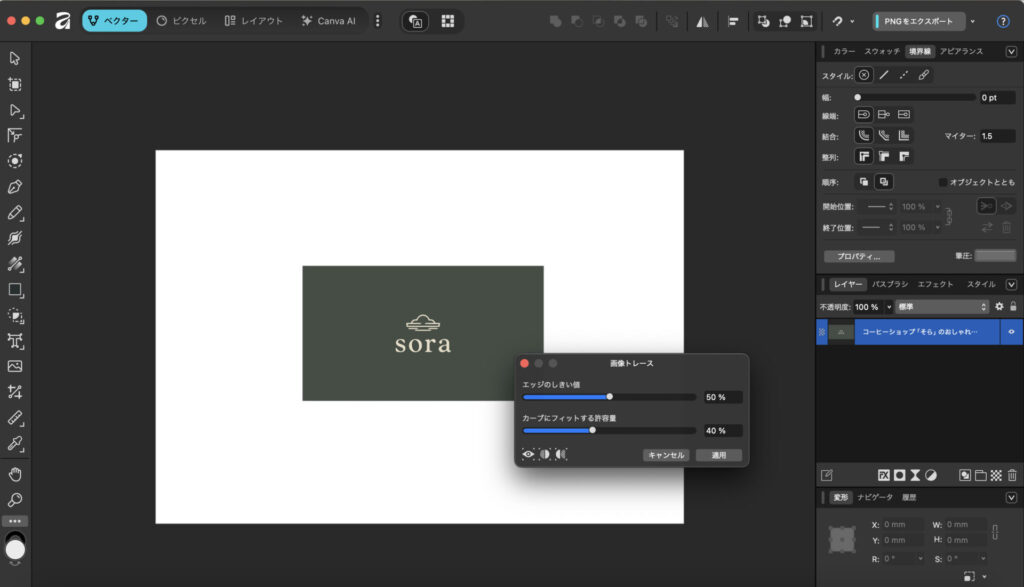Click the 適用 button in trace dialog
Screen dimensions: 1024x587
[x=719, y=455]
